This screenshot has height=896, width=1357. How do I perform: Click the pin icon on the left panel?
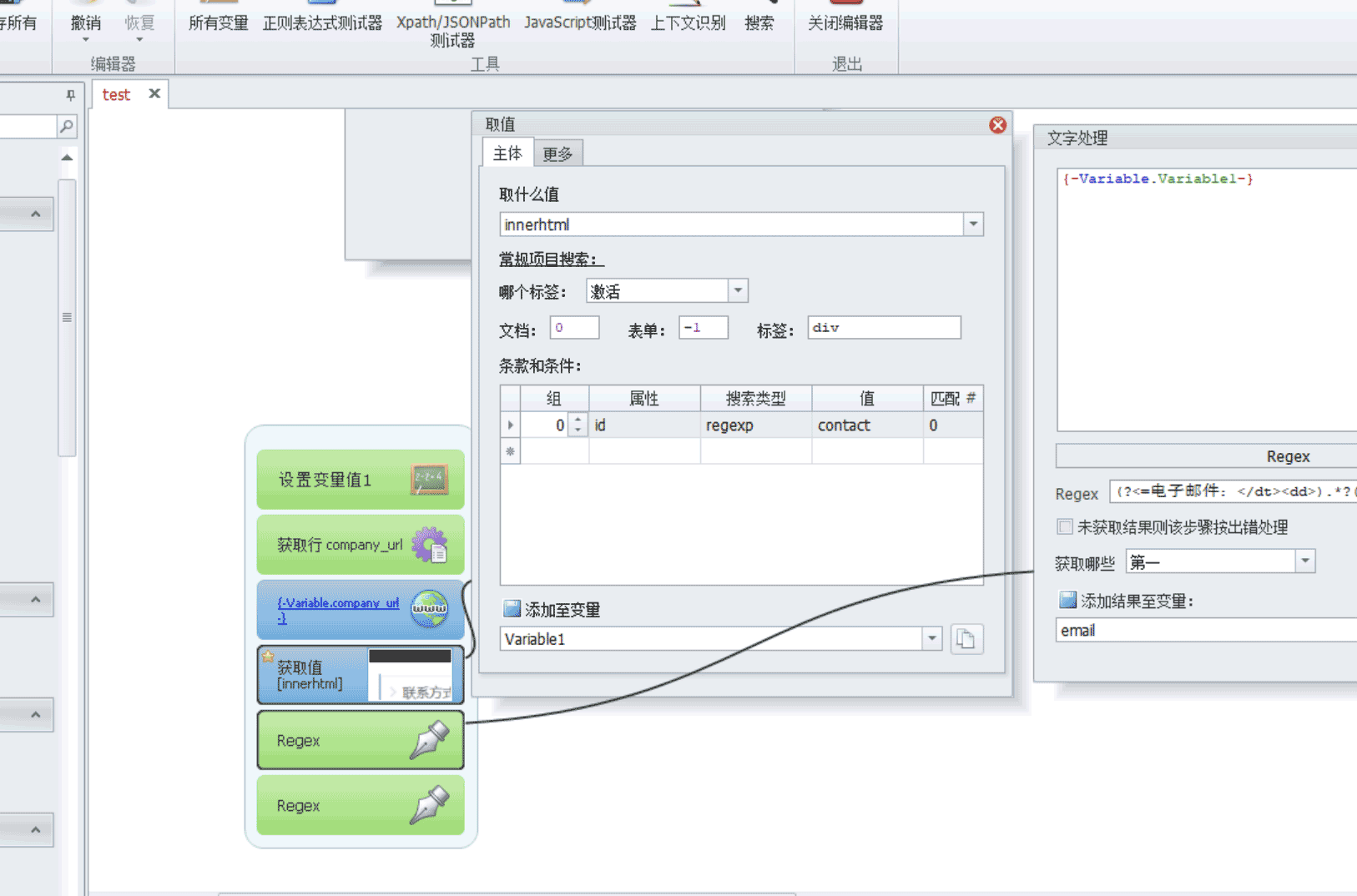coord(70,95)
